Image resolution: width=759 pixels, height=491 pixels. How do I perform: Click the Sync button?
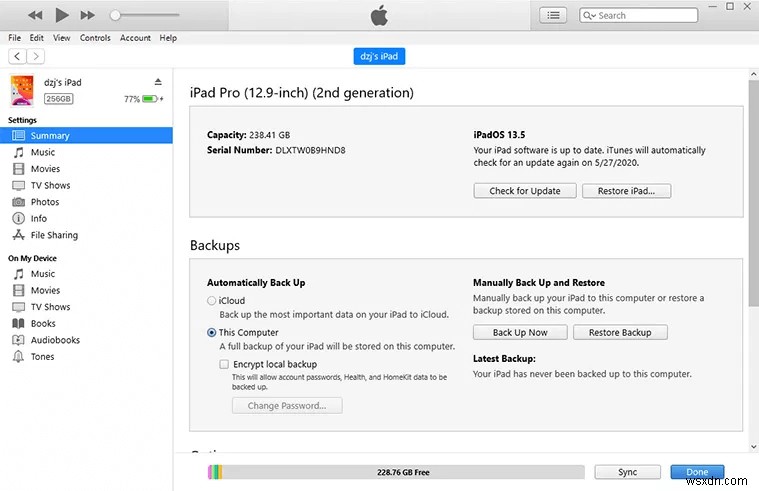(x=627, y=472)
